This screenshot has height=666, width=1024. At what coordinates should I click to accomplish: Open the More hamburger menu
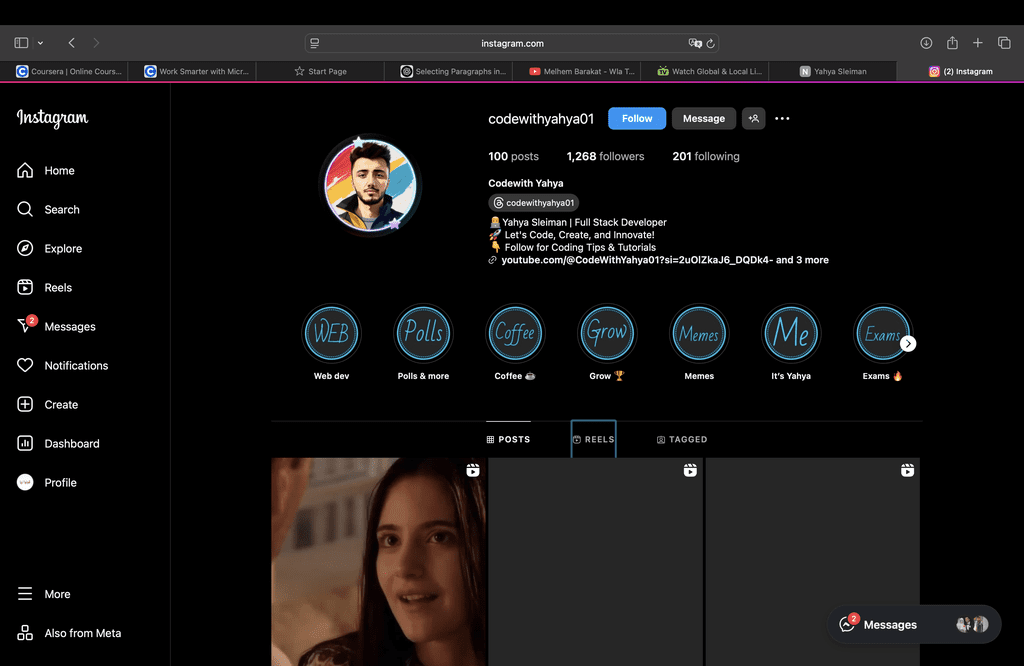click(26, 594)
